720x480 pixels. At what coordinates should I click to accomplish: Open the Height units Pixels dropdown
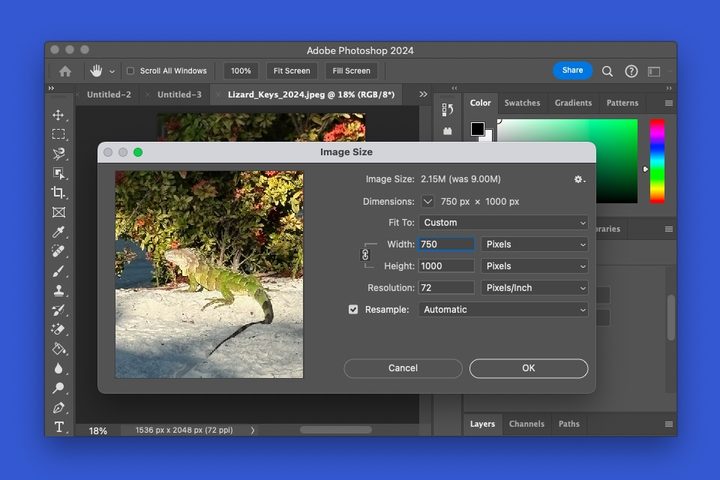click(x=534, y=266)
